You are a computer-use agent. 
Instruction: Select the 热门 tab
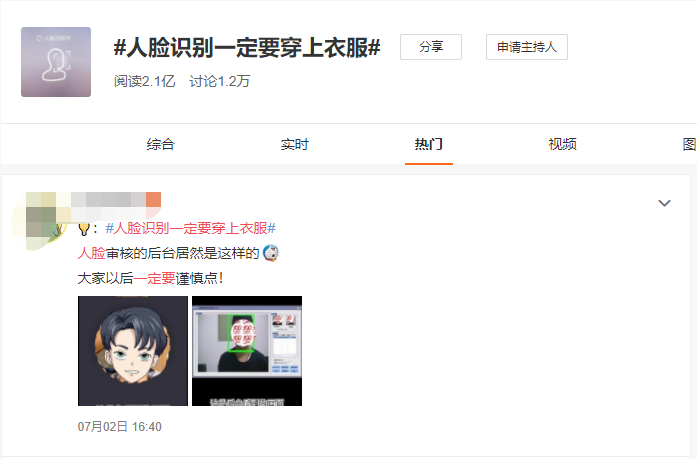(429, 144)
